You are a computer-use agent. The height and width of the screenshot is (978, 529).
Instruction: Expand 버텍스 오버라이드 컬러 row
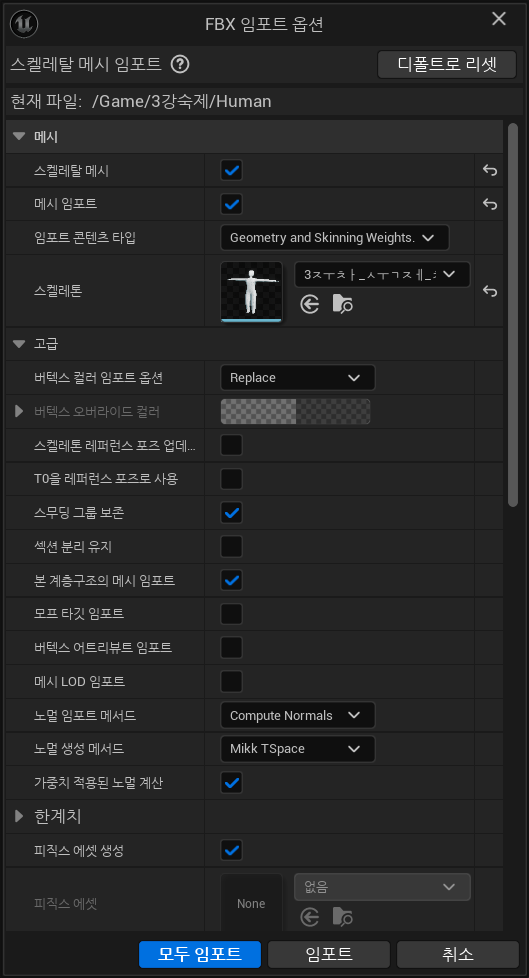(19, 412)
